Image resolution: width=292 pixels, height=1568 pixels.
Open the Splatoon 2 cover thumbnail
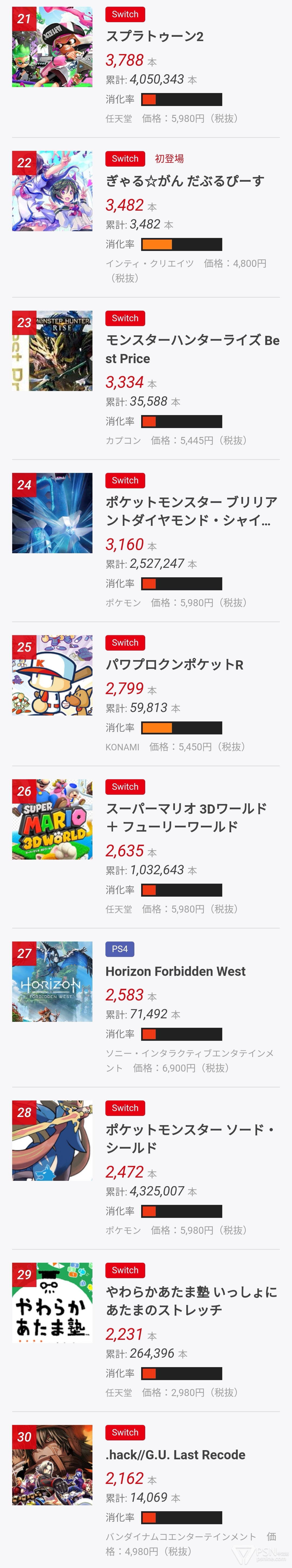click(52, 47)
